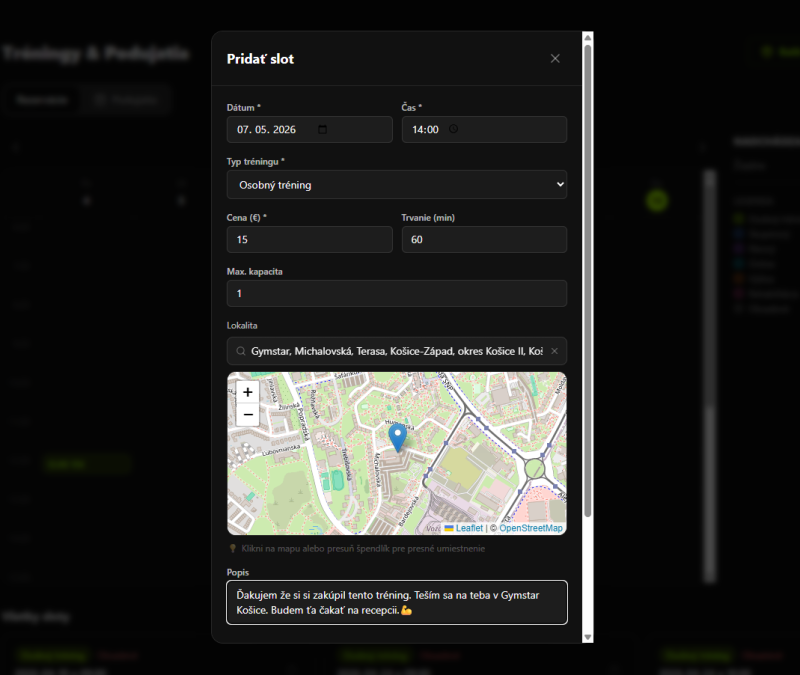Click the dialog scrollbar up arrow
Viewport: 800px width, 675px height.
click(x=588, y=38)
